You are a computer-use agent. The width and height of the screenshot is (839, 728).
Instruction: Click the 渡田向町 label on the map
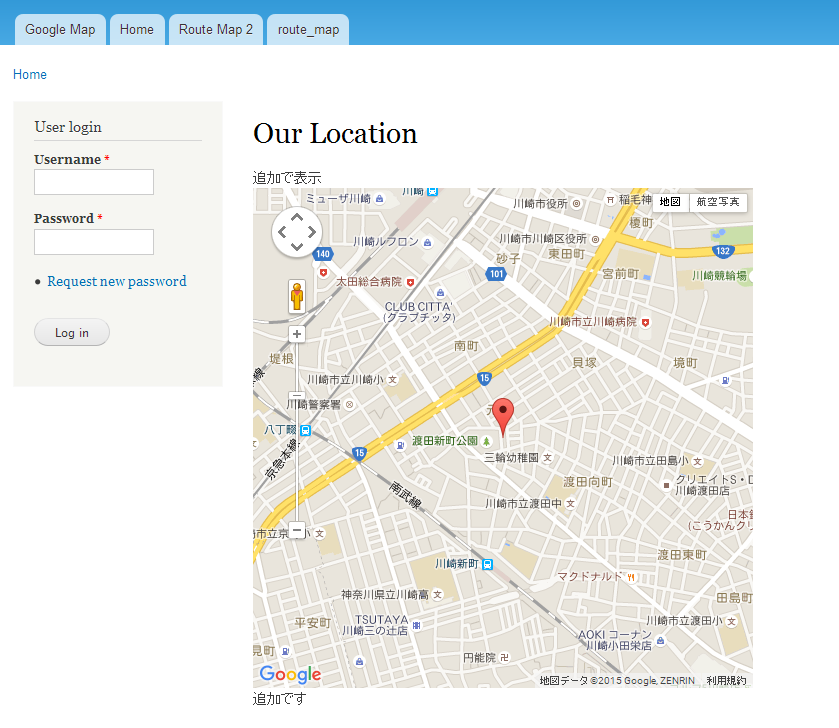[588, 482]
